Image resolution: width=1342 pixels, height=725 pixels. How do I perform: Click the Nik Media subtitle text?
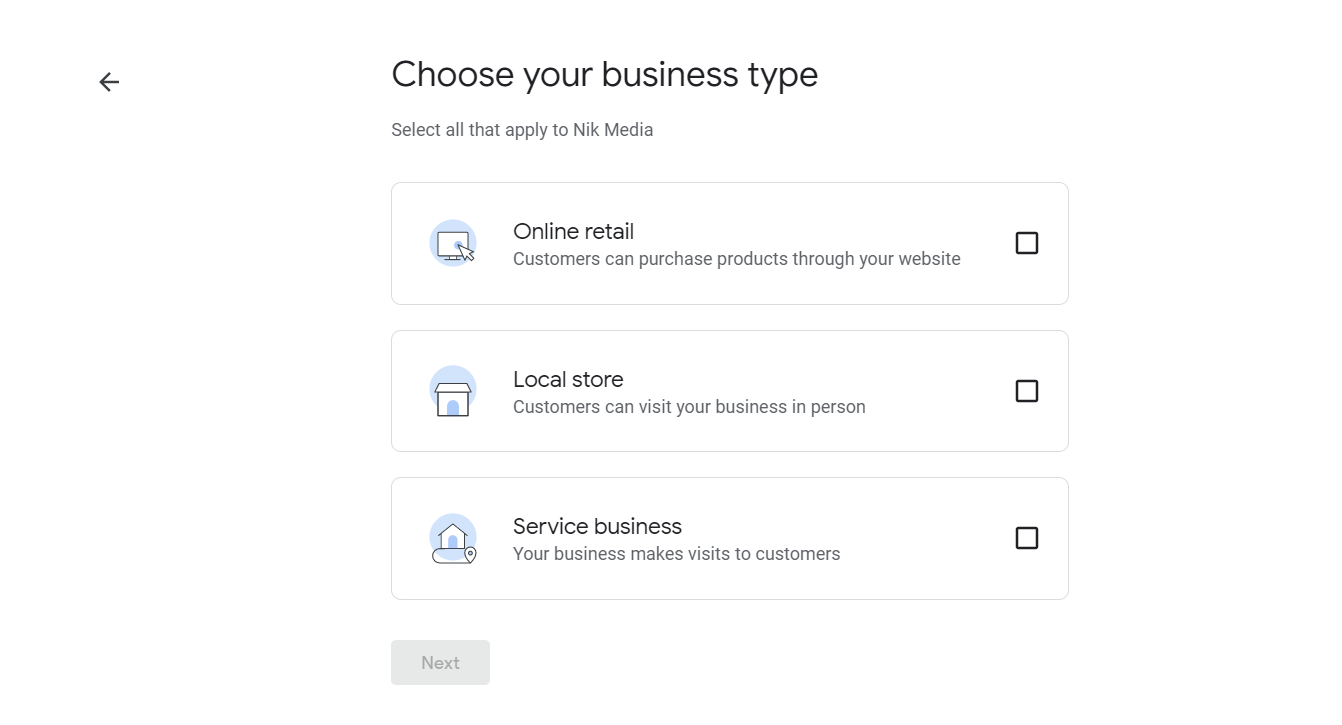522,129
